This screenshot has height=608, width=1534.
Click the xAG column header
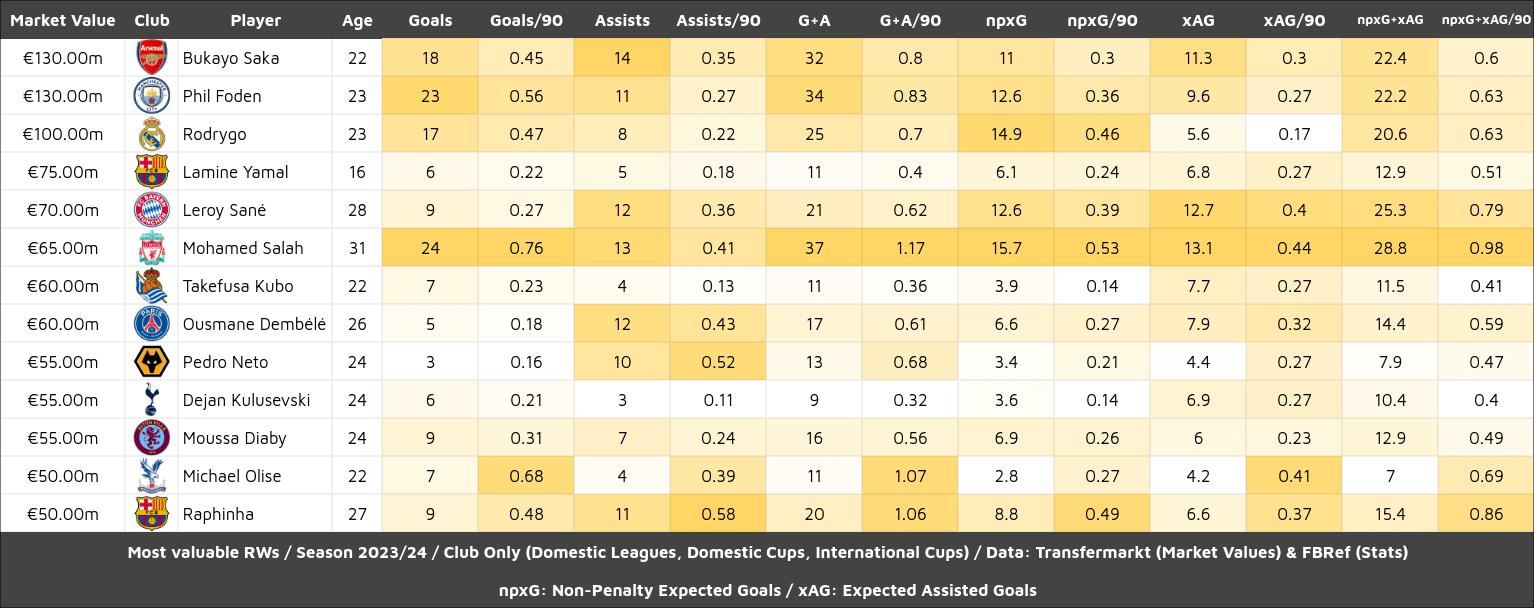1198,20
